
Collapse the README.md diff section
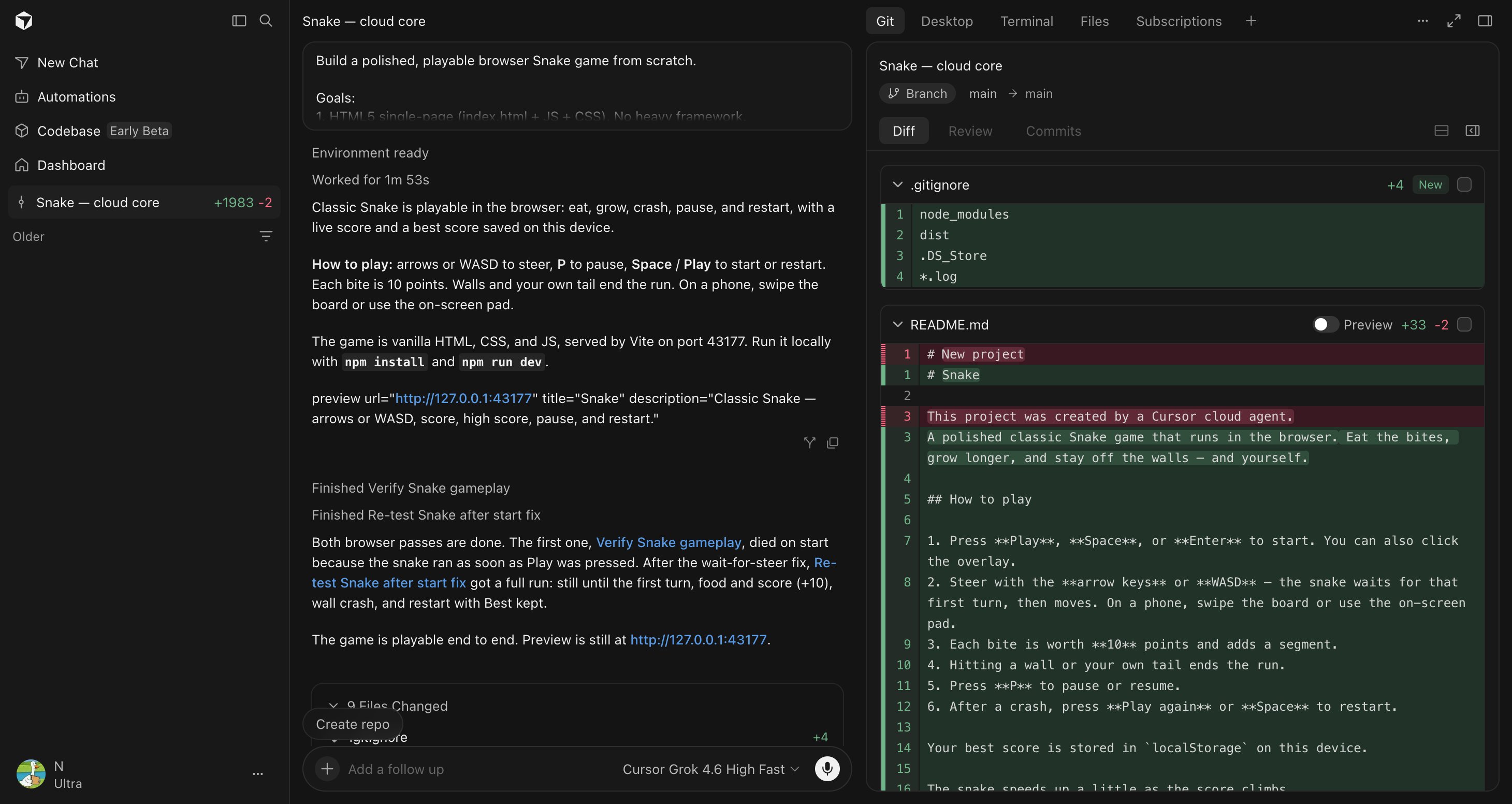[897, 325]
